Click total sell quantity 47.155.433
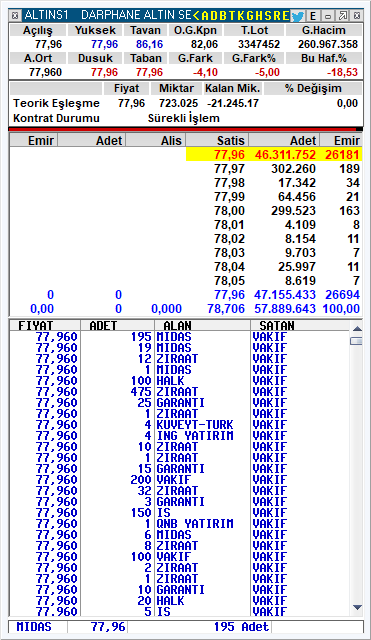371x640 pixels. pos(285,295)
